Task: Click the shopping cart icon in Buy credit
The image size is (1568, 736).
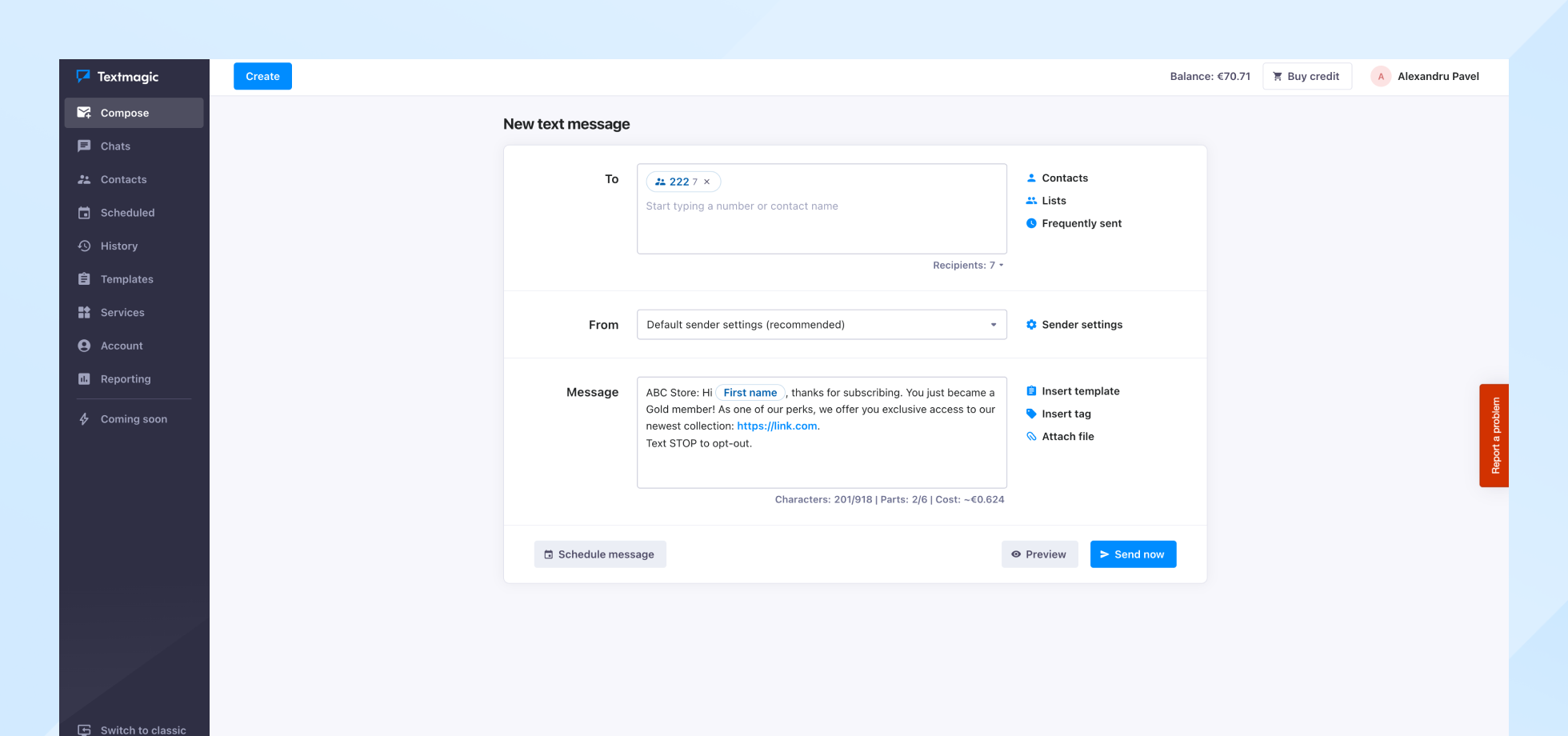Action: click(1278, 77)
